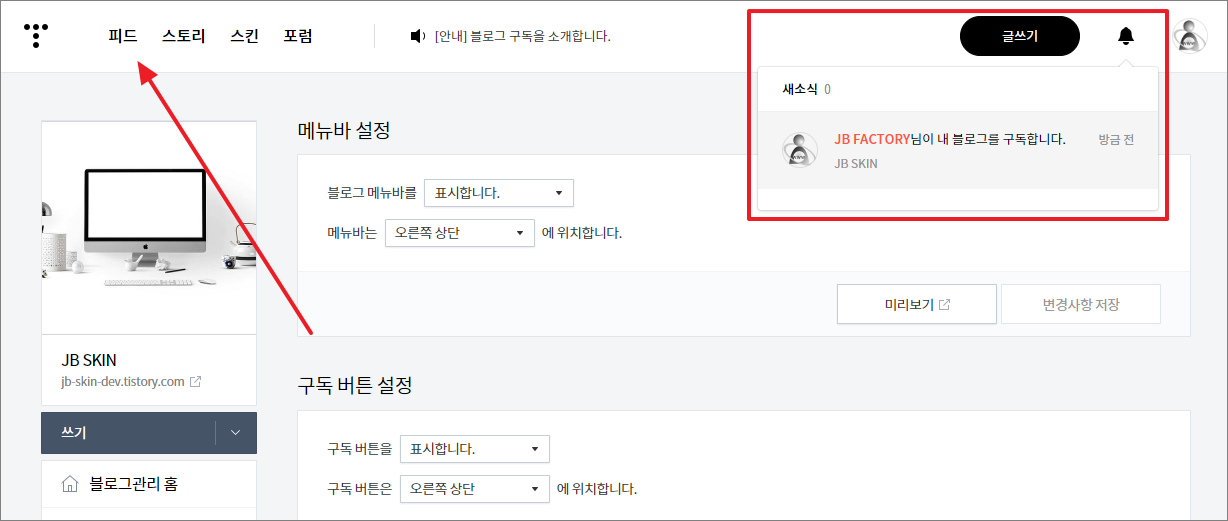The width and height of the screenshot is (1228, 521).
Task: Click the home icon for 블로그관리 홈
Action: point(70,485)
